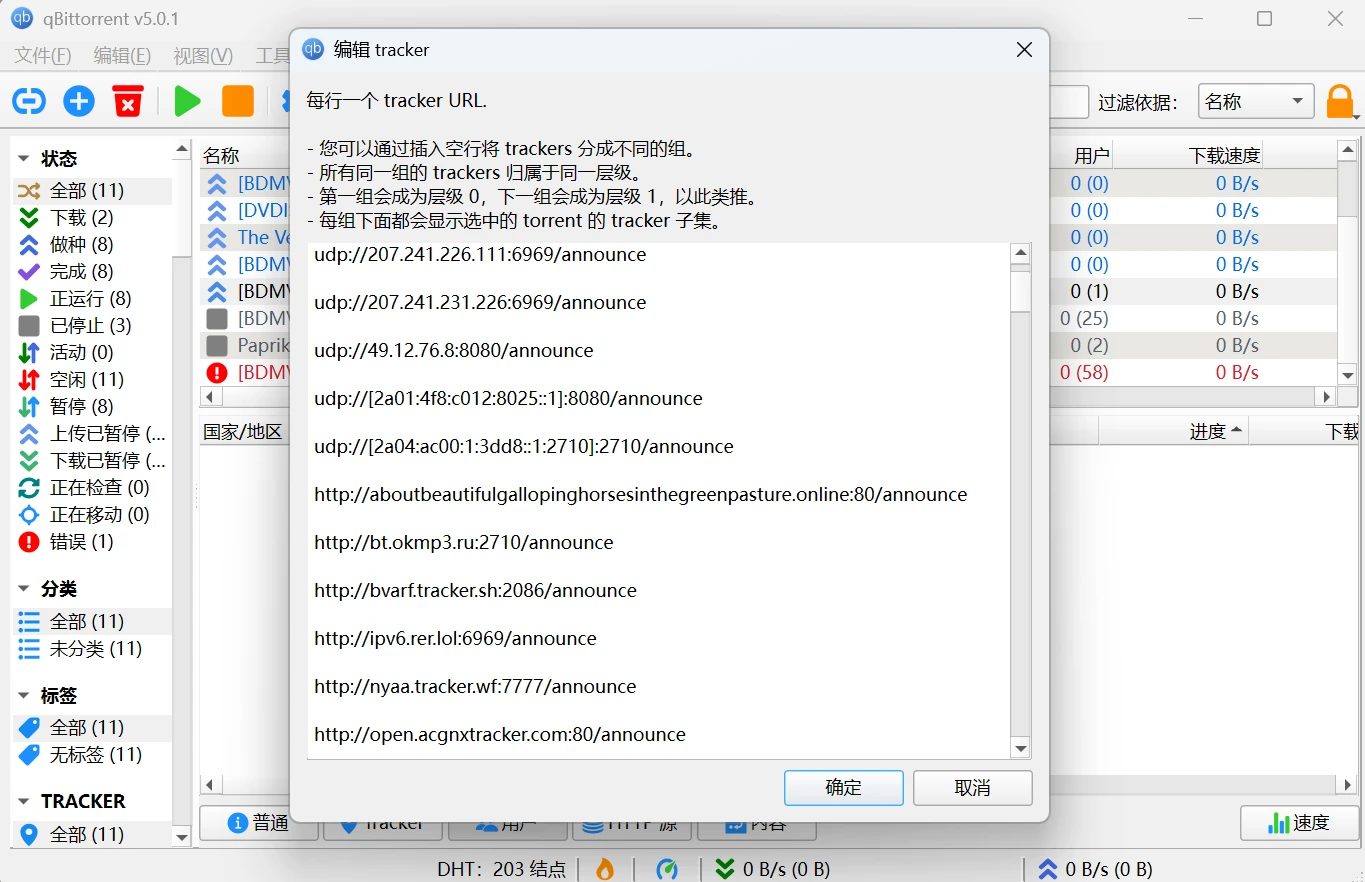Image resolution: width=1365 pixels, height=882 pixels.
Task: Click the DHT: 203 结点 status text
Action: (502, 869)
